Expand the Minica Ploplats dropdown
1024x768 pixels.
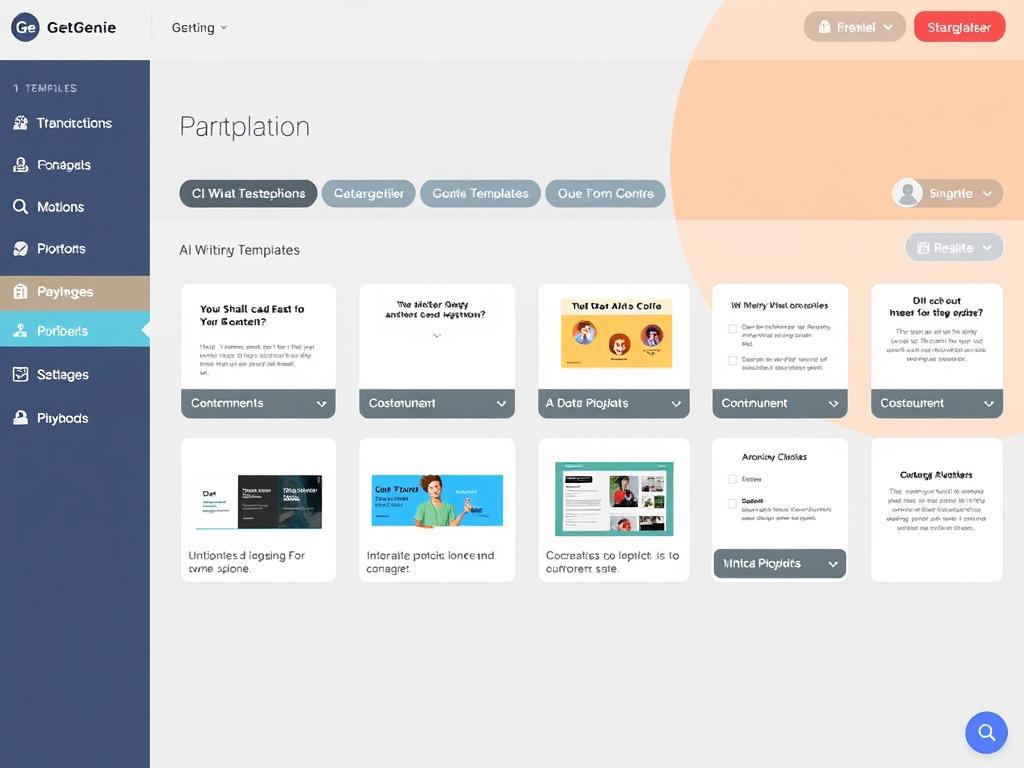tap(833, 564)
